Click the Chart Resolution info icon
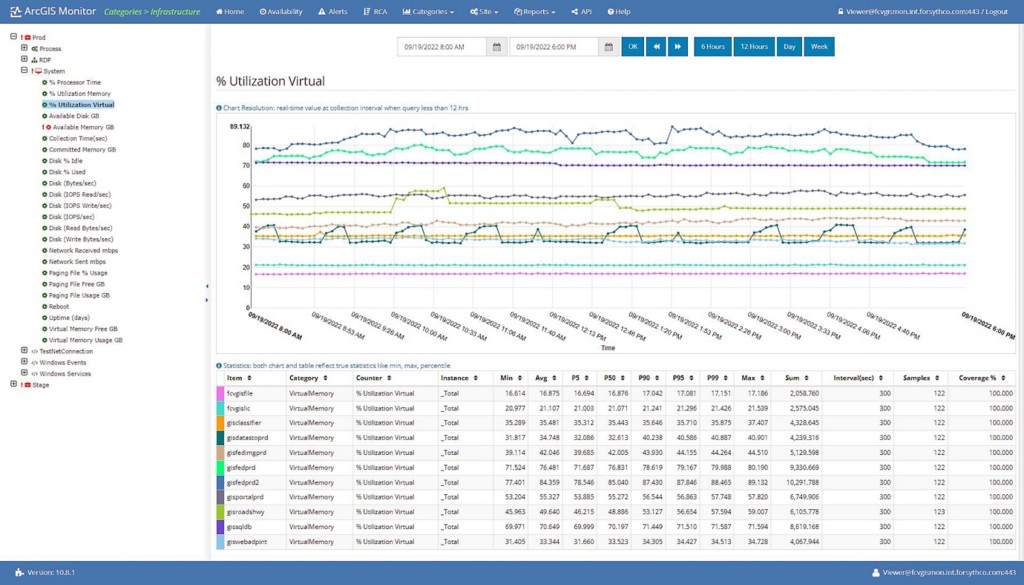The height and width of the screenshot is (585, 1024). (x=219, y=107)
